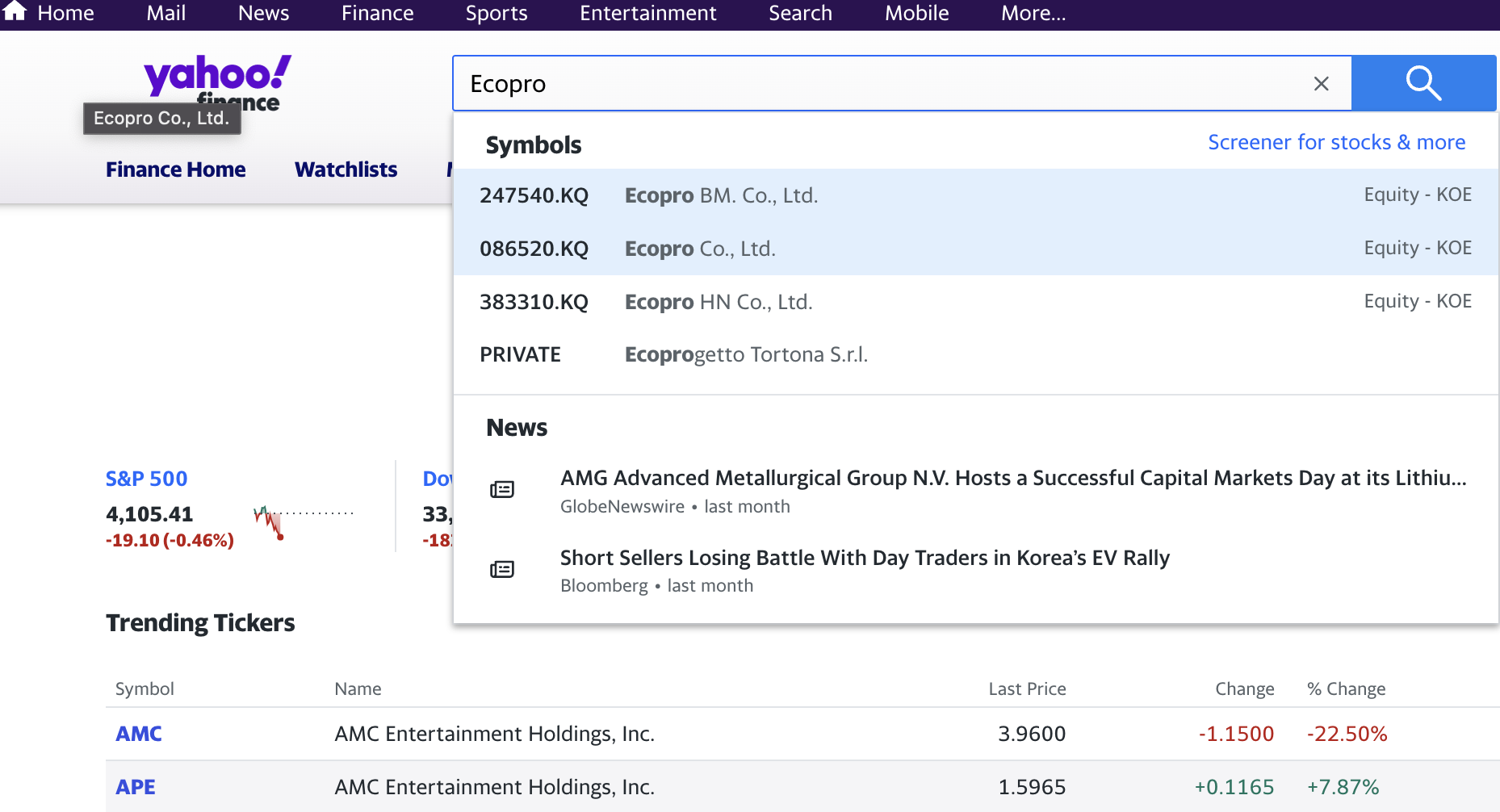Viewport: 1500px width, 812px height.
Task: Click S&P 500 change -19.10 (-0.46%)
Action: (x=170, y=540)
